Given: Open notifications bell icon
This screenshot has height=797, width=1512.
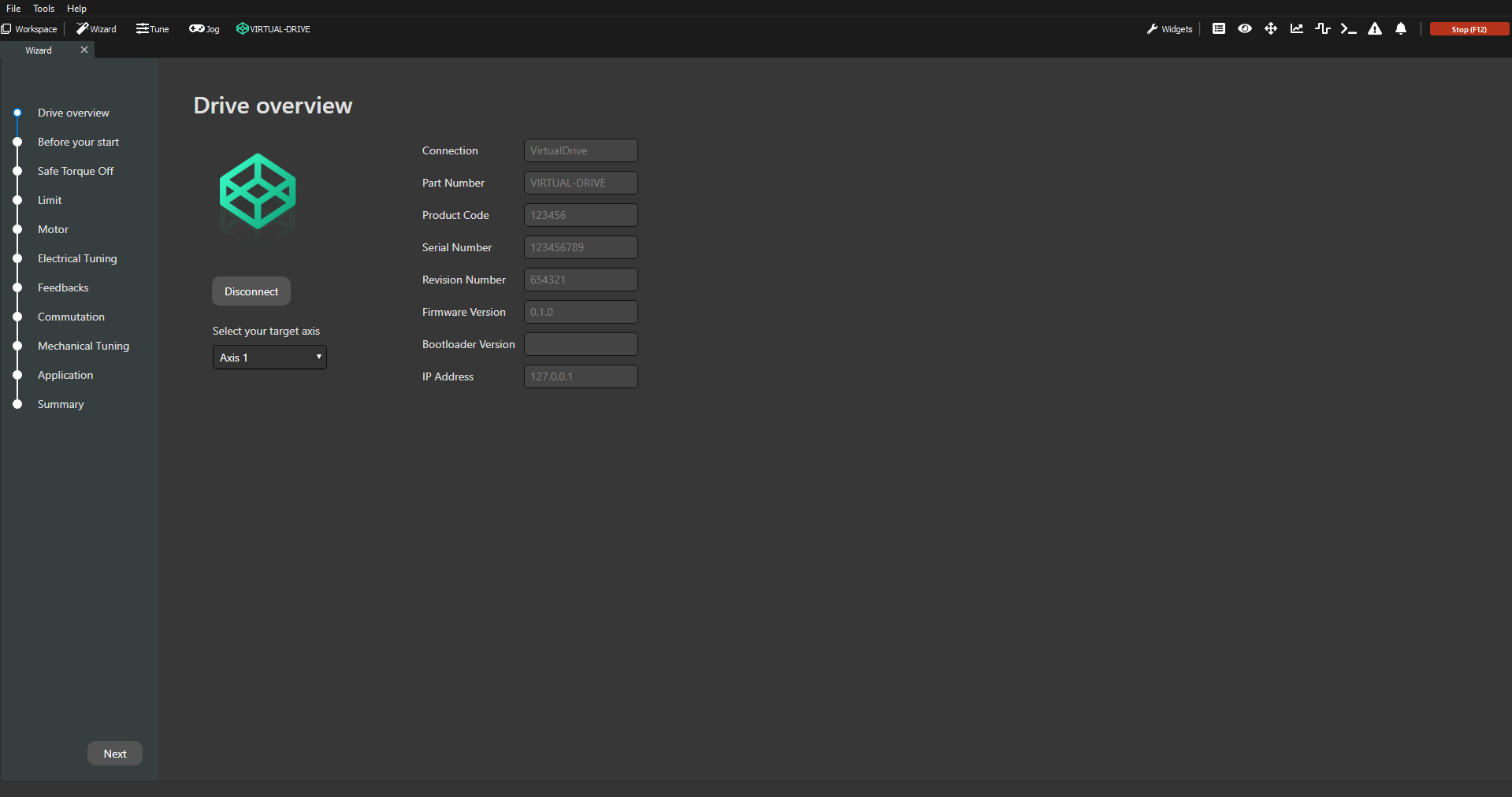Looking at the screenshot, I should pos(1400,29).
